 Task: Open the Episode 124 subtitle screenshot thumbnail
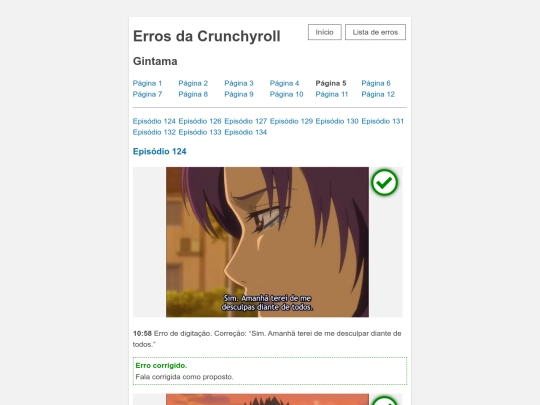267,242
